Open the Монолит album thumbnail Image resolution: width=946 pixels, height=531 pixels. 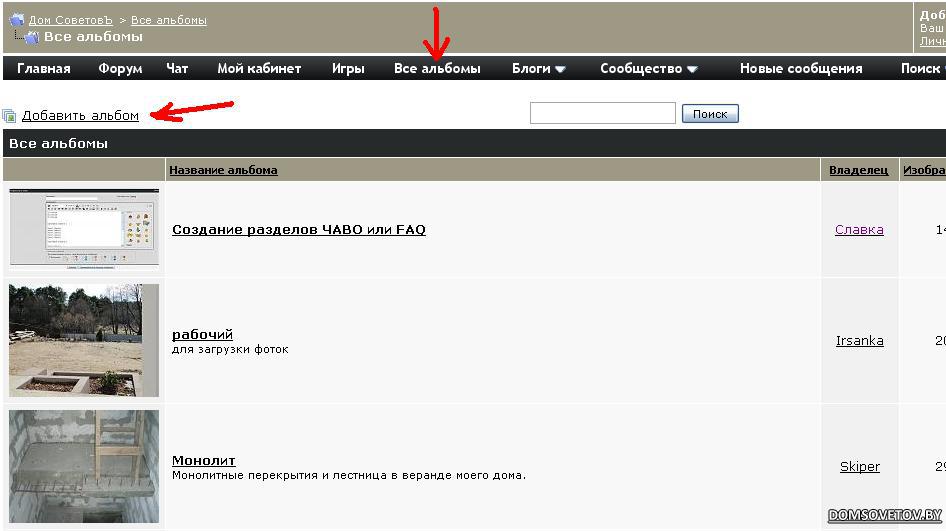tap(84, 466)
